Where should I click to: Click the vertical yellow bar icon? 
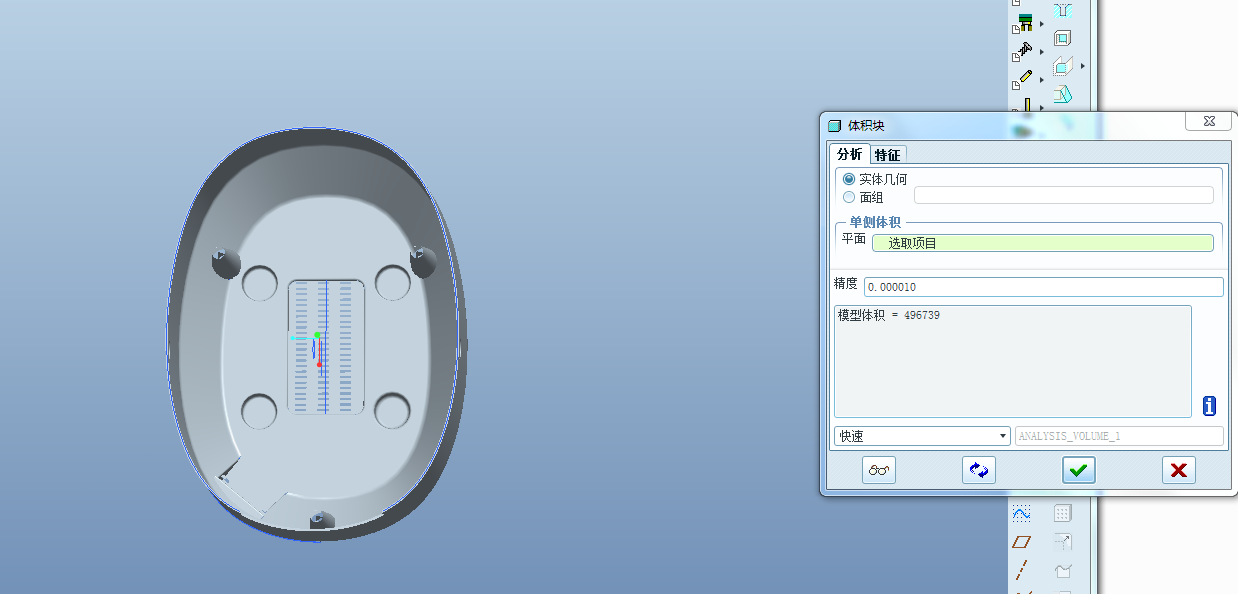pos(1026,104)
